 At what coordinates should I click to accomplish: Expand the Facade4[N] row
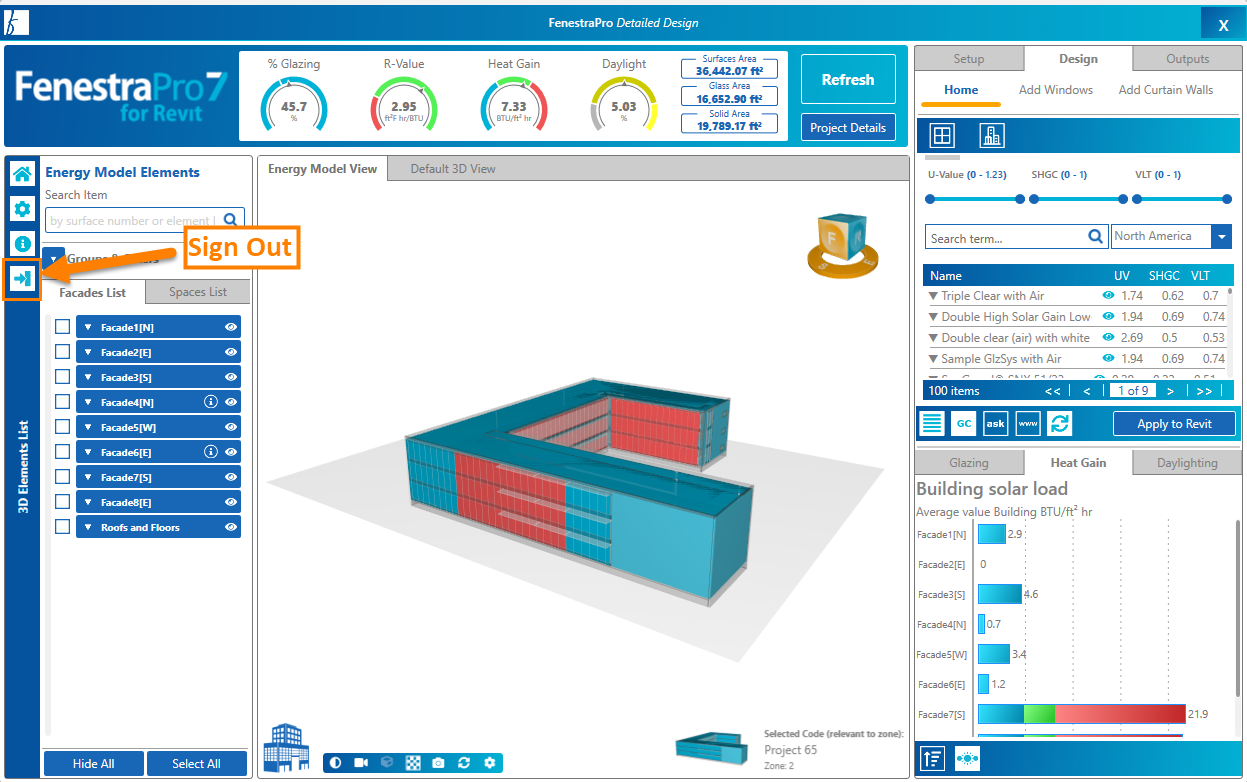pos(88,402)
